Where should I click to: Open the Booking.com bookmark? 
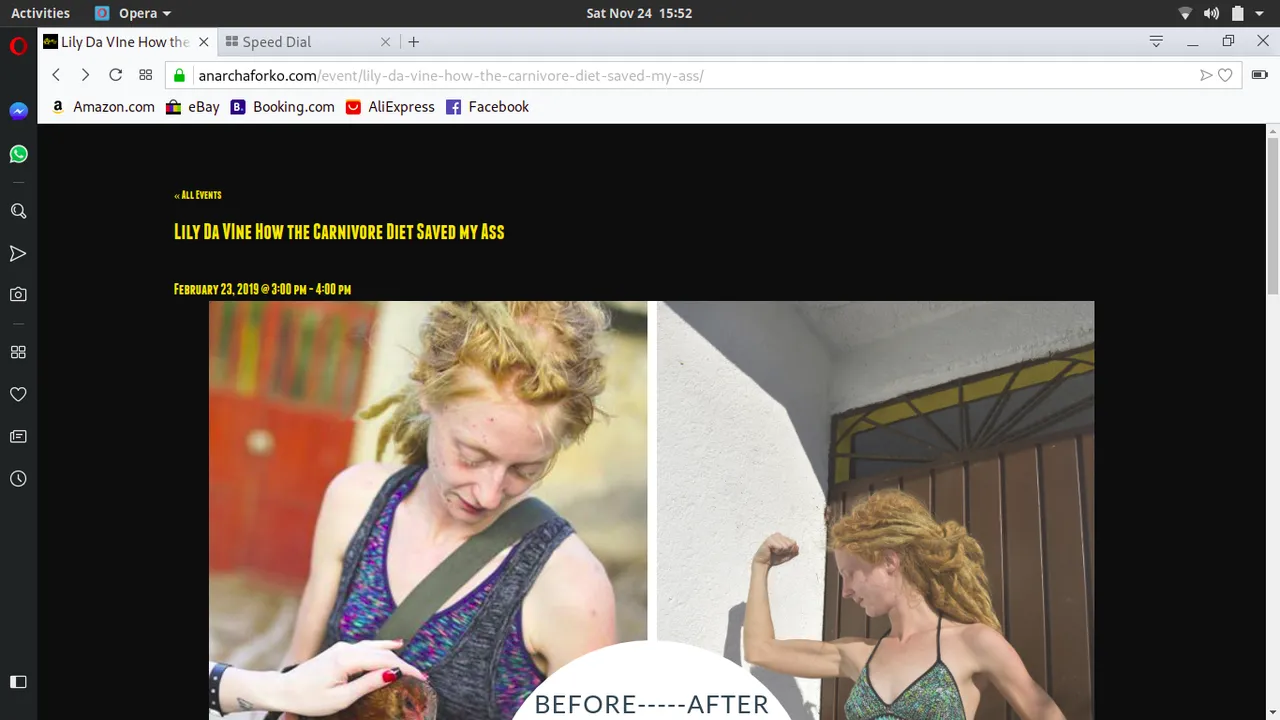click(x=283, y=107)
